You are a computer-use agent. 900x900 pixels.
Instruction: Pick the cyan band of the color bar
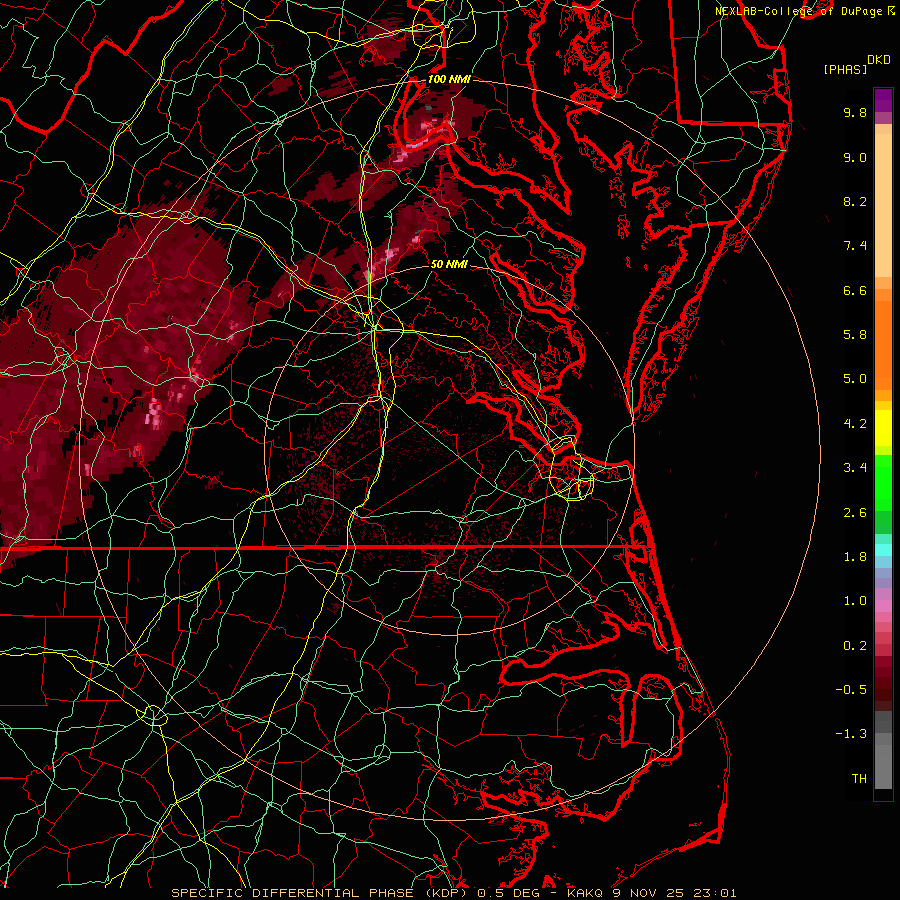tap(883, 550)
